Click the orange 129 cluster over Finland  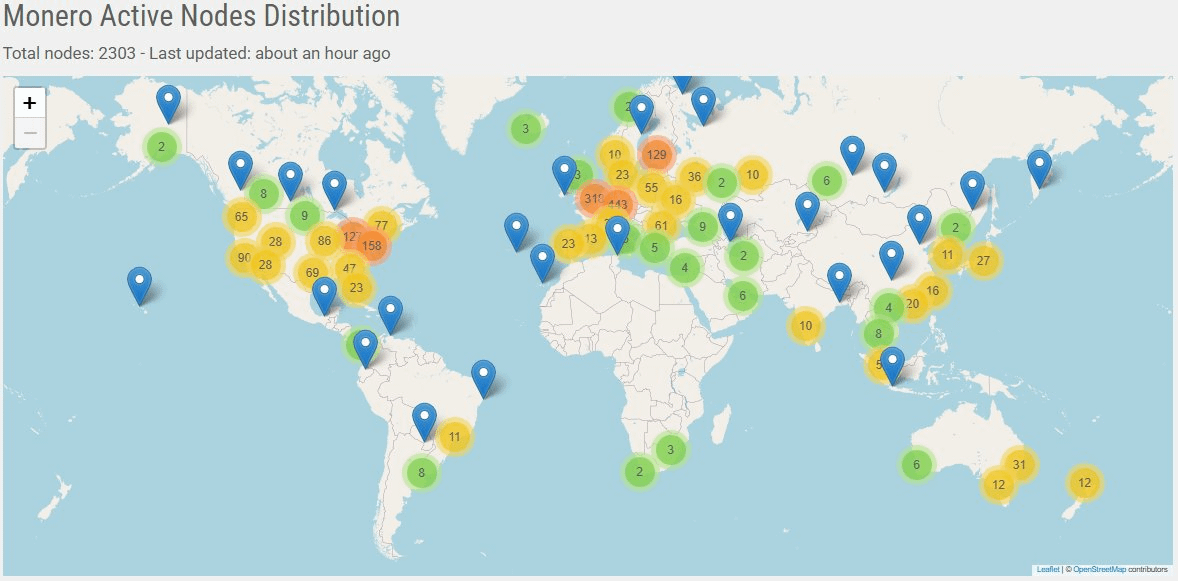(656, 155)
